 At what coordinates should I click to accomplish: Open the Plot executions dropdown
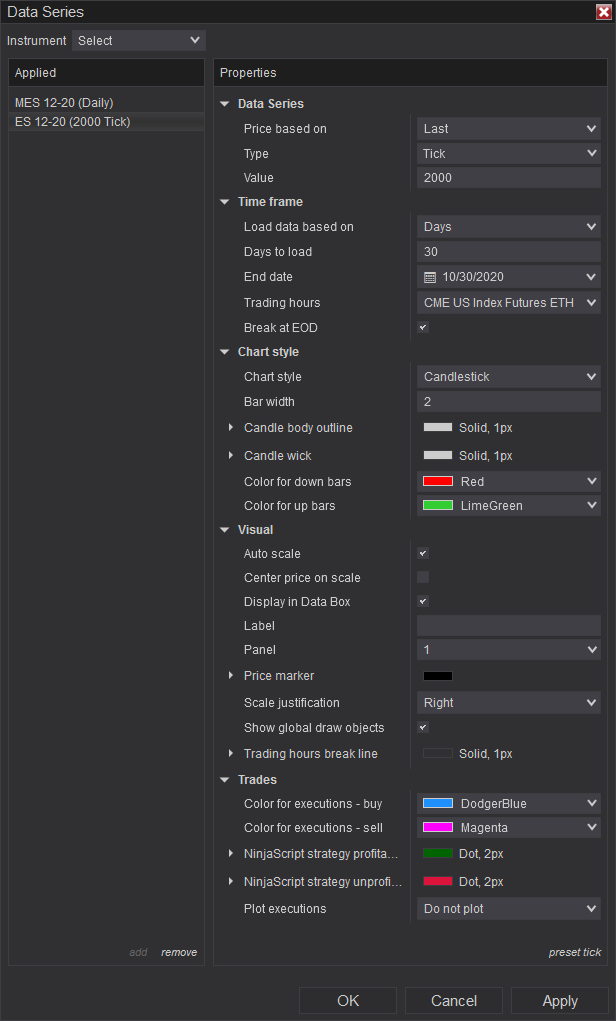pos(508,909)
